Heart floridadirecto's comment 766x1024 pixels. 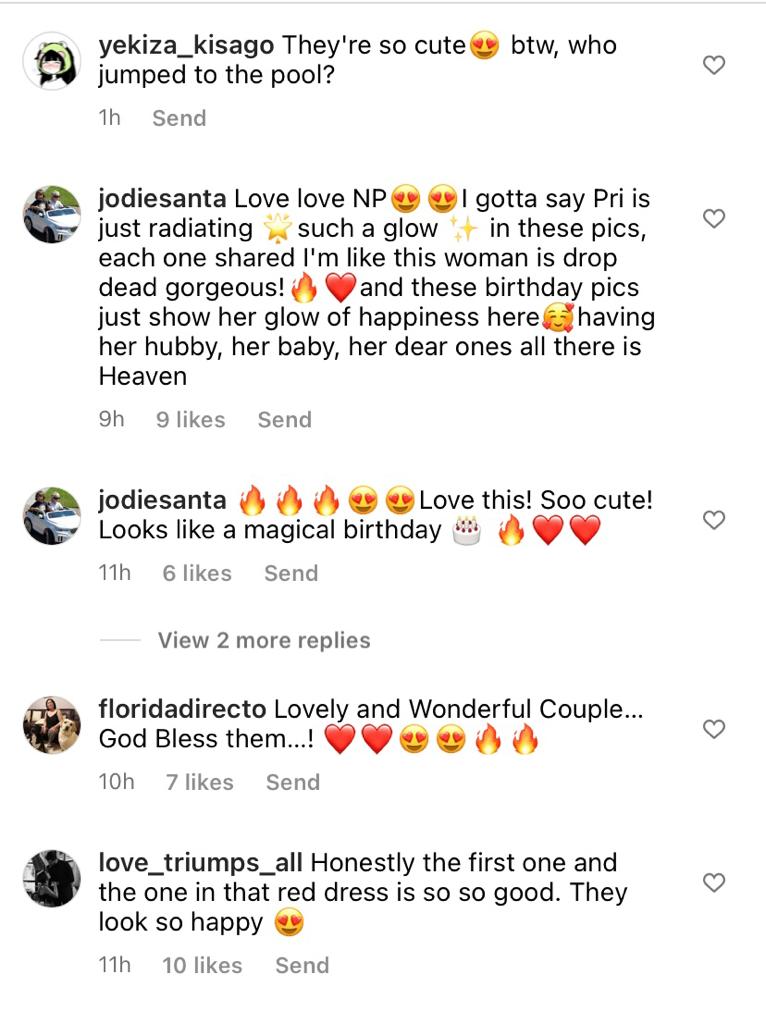(x=713, y=730)
